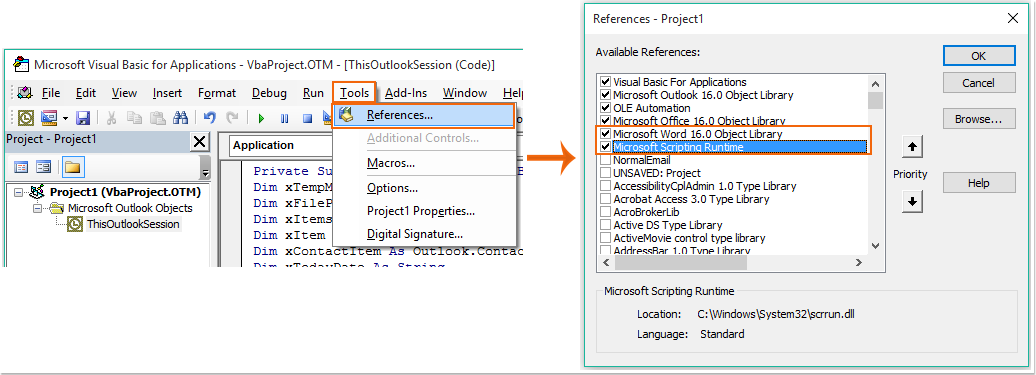Move reference up with the Priority up arrow
The height and width of the screenshot is (375, 1036).
(912, 148)
